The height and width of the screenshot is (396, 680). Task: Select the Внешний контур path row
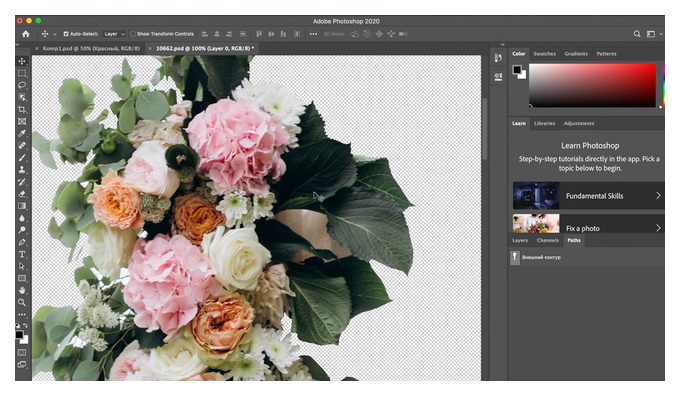coord(586,257)
